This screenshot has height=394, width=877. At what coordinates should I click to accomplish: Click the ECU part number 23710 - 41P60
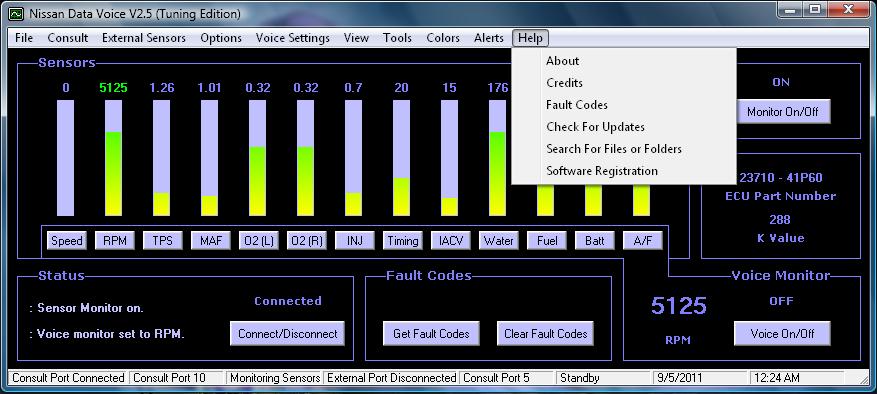point(781,178)
